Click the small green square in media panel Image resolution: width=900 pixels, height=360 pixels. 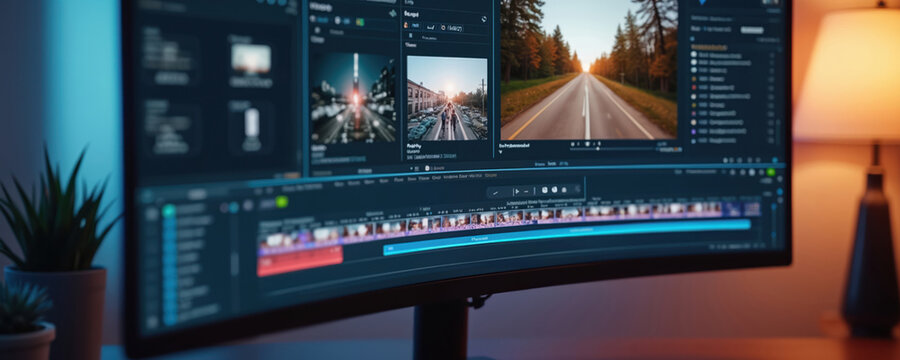pos(360,22)
